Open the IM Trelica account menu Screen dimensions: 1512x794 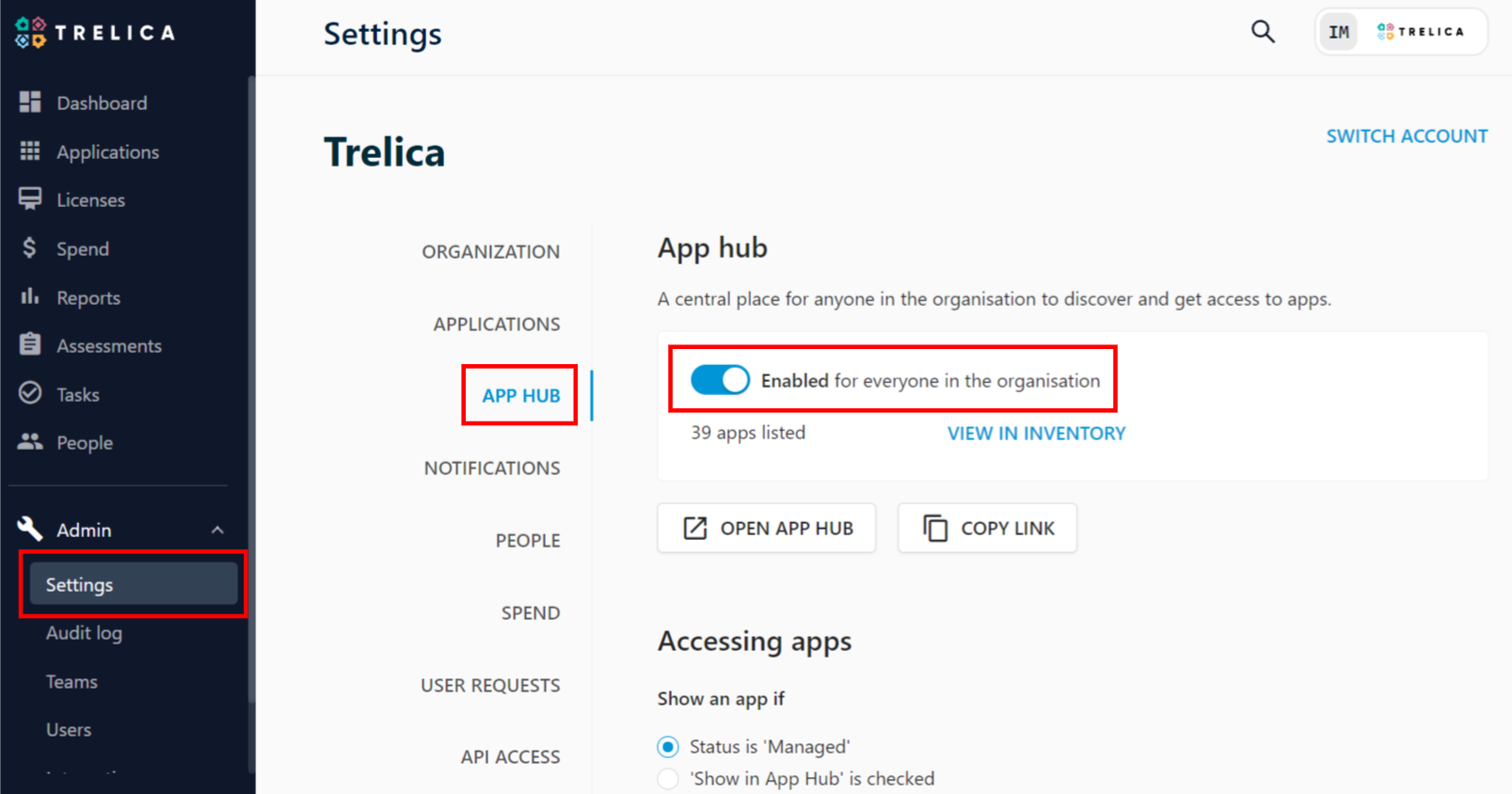[1401, 32]
